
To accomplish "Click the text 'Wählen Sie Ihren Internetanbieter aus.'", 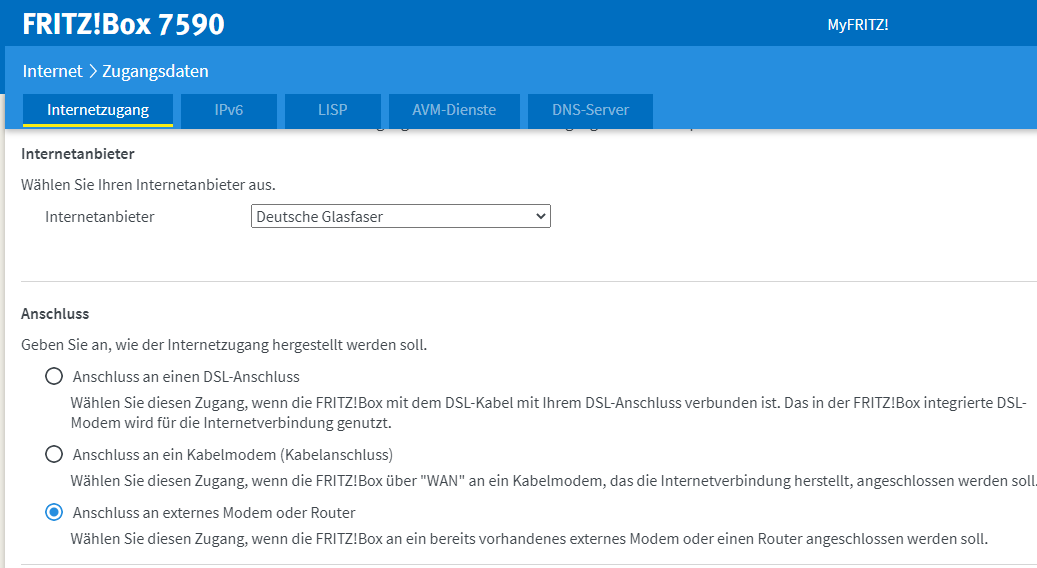I will pyautogui.click(x=148, y=185).
